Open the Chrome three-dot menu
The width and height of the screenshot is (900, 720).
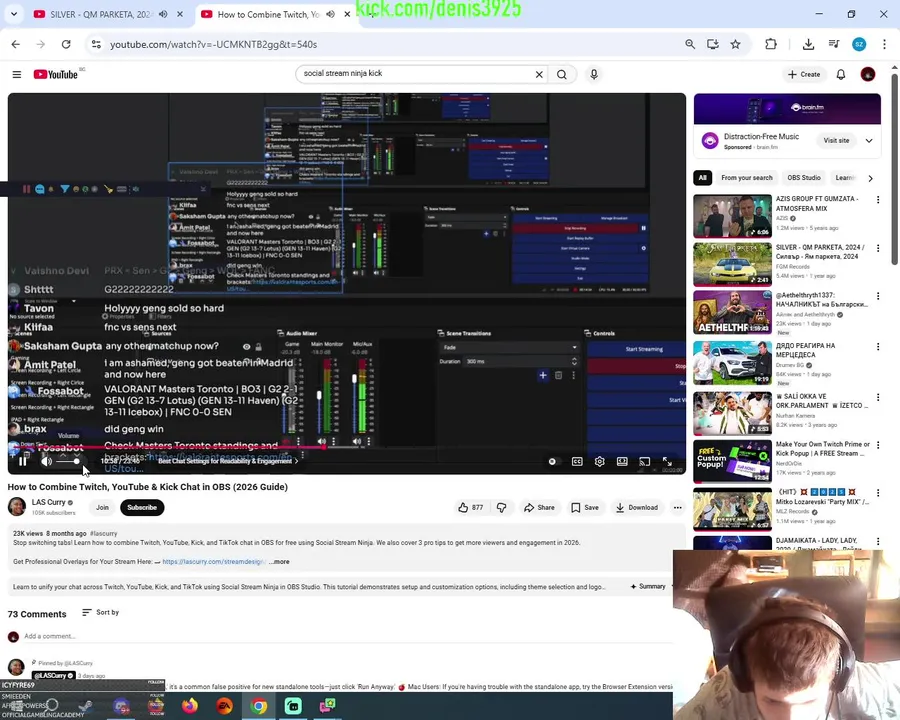(x=884, y=44)
